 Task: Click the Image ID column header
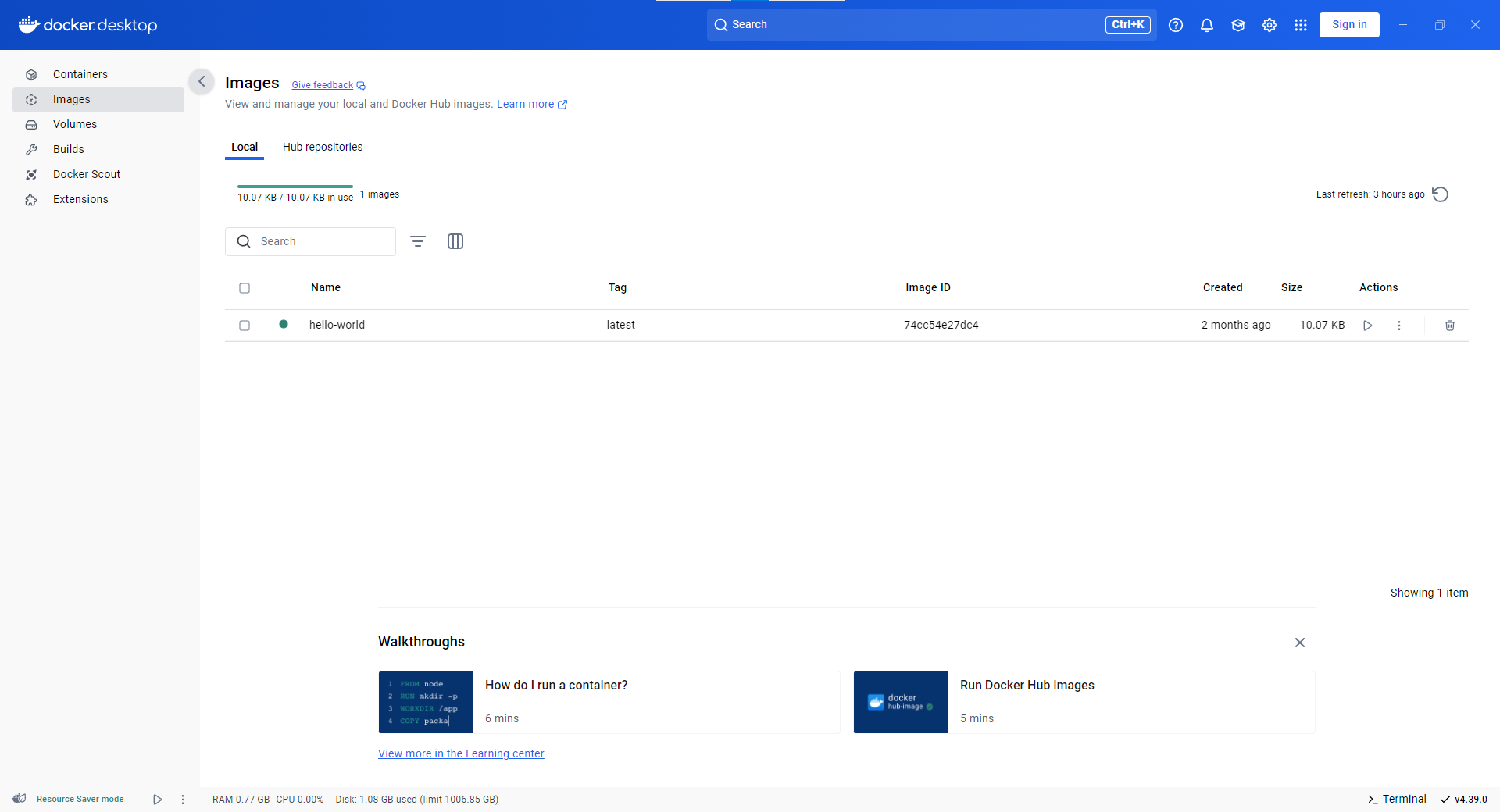coord(928,287)
